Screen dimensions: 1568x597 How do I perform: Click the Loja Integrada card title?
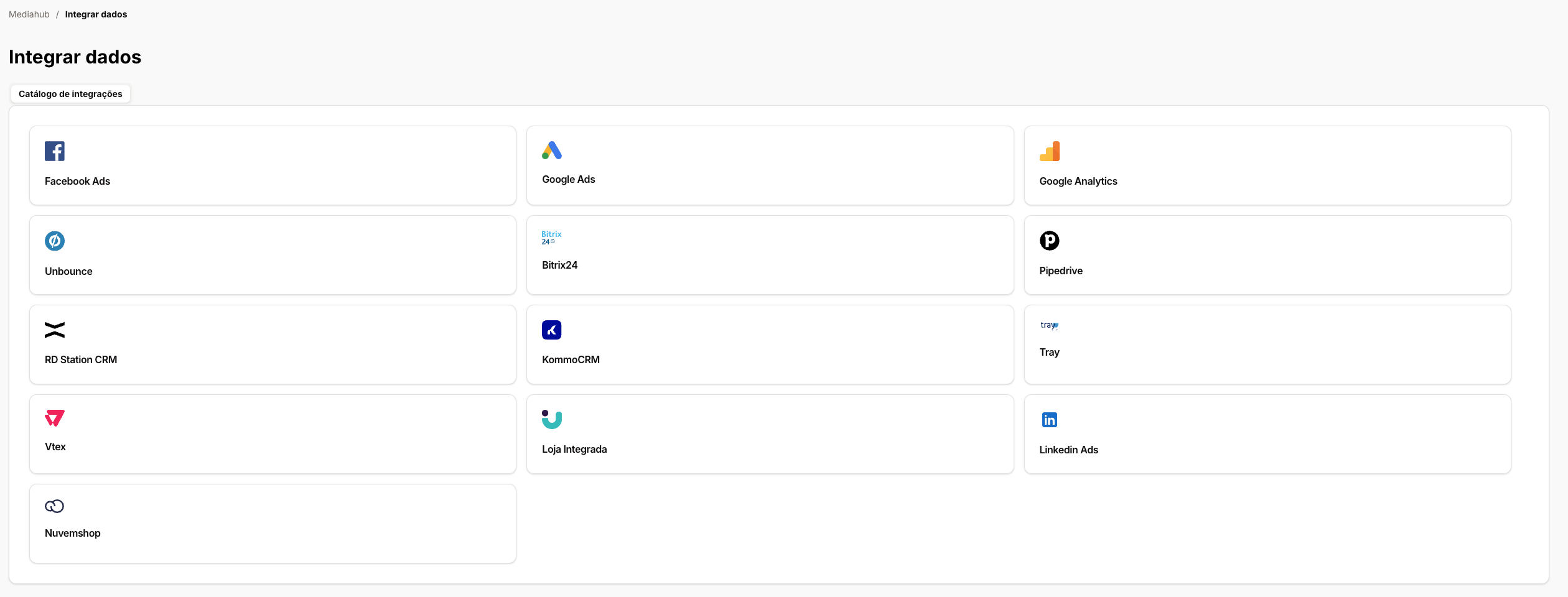(x=574, y=450)
